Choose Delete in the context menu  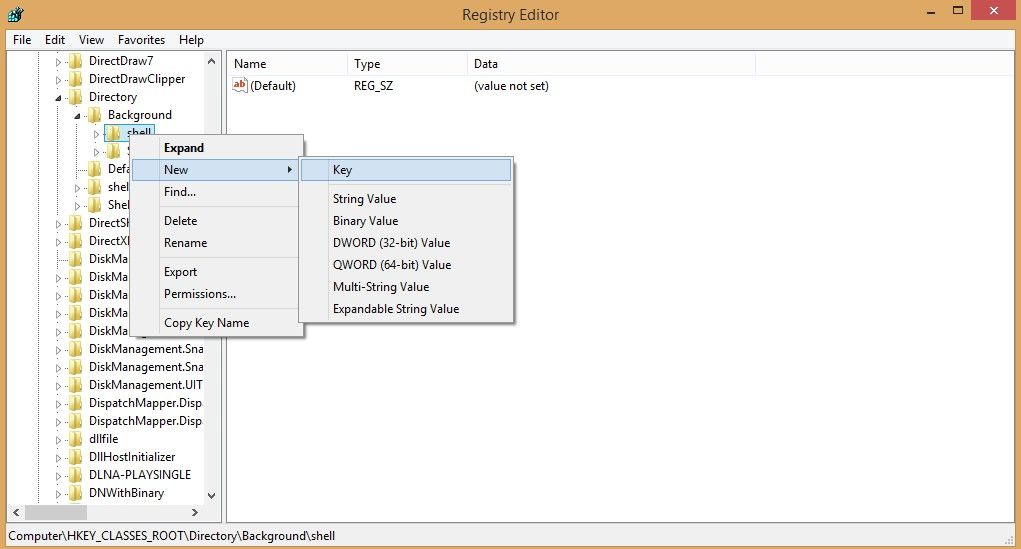(x=217, y=221)
